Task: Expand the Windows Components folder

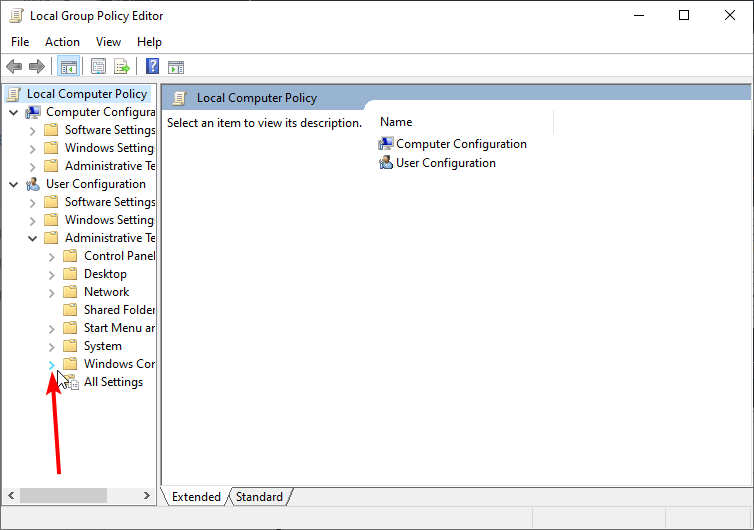Action: (x=51, y=365)
